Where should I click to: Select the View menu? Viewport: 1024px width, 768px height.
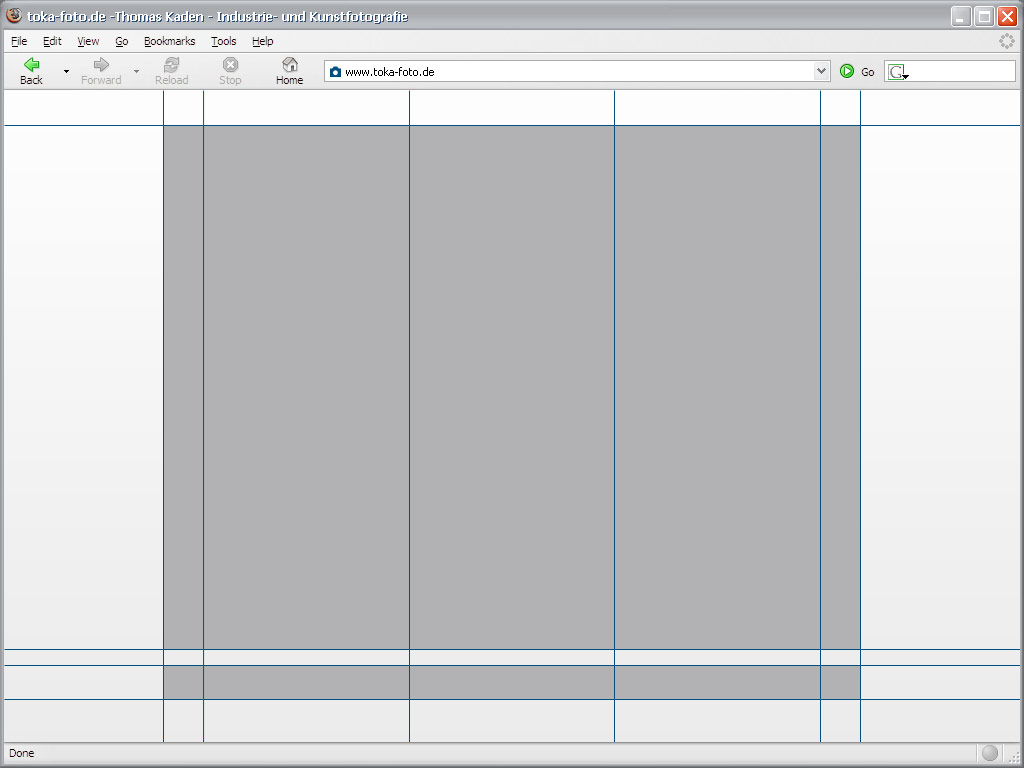click(x=88, y=41)
